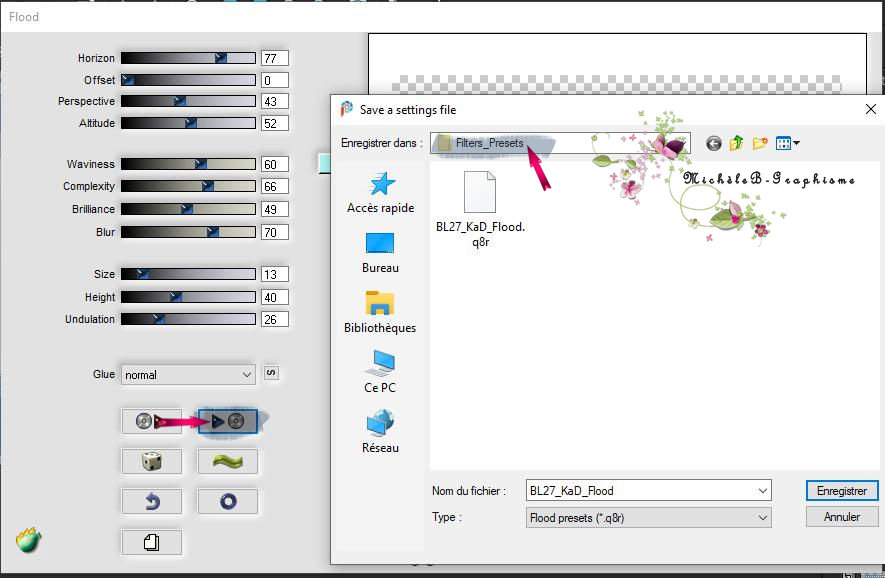Click the Annuler button
The image size is (885, 578).
pyautogui.click(x=842, y=517)
